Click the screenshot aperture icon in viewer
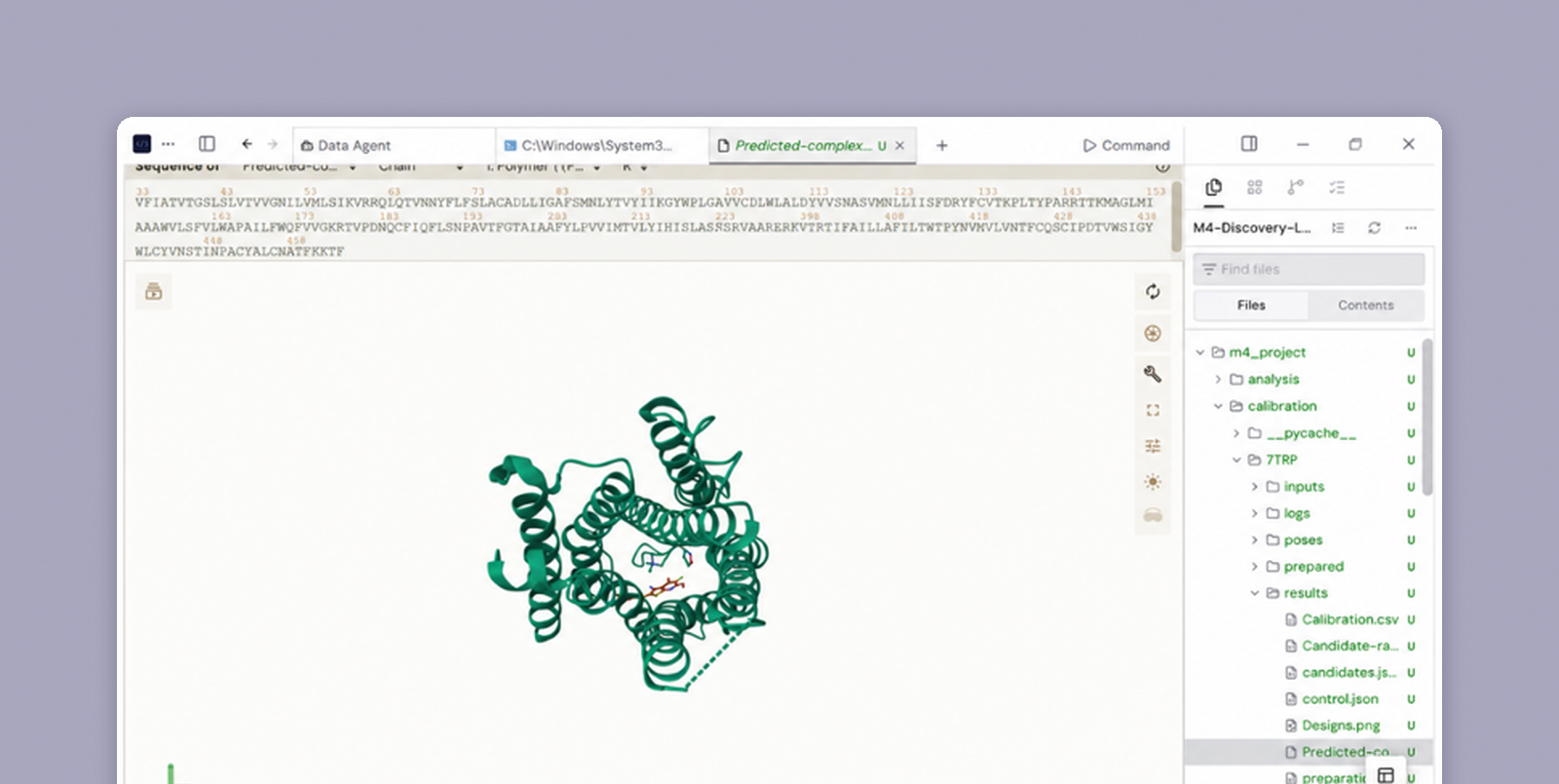 pyautogui.click(x=1153, y=333)
